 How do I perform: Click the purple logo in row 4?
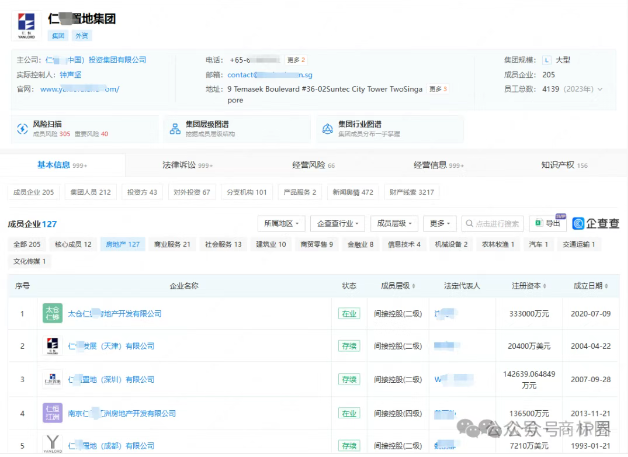tap(53, 412)
